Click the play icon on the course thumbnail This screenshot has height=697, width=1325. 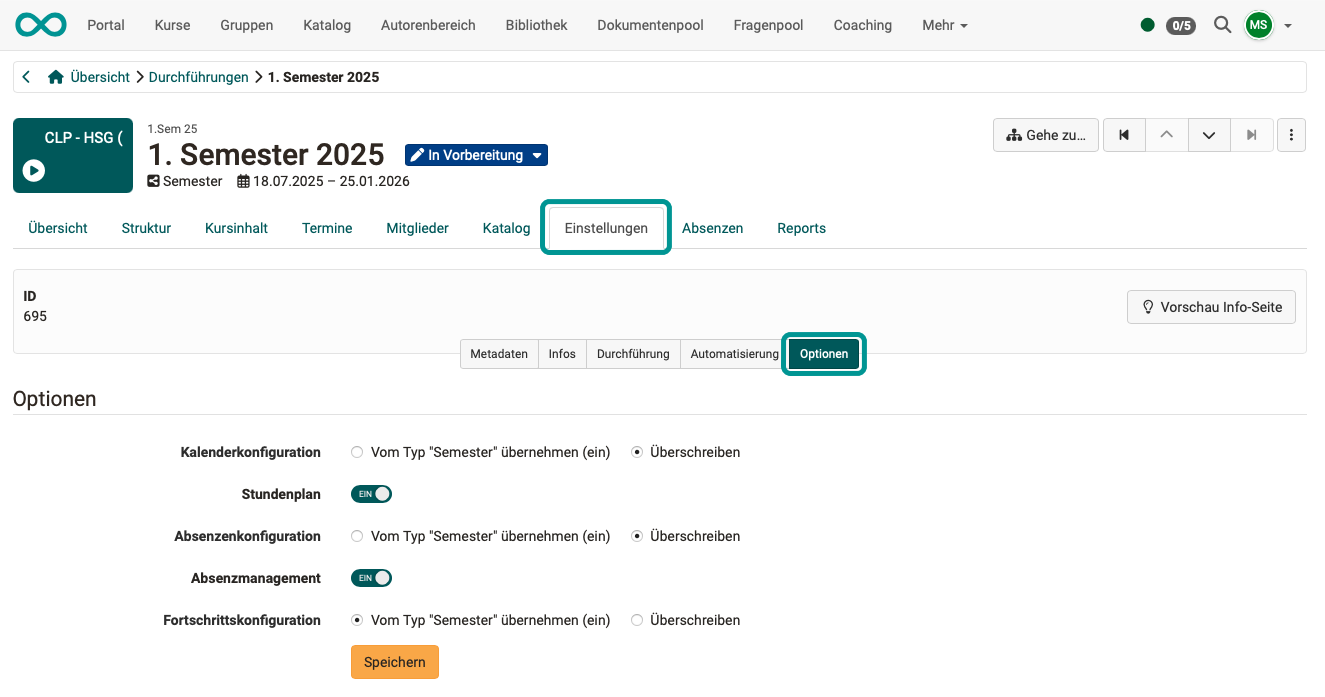point(34,170)
